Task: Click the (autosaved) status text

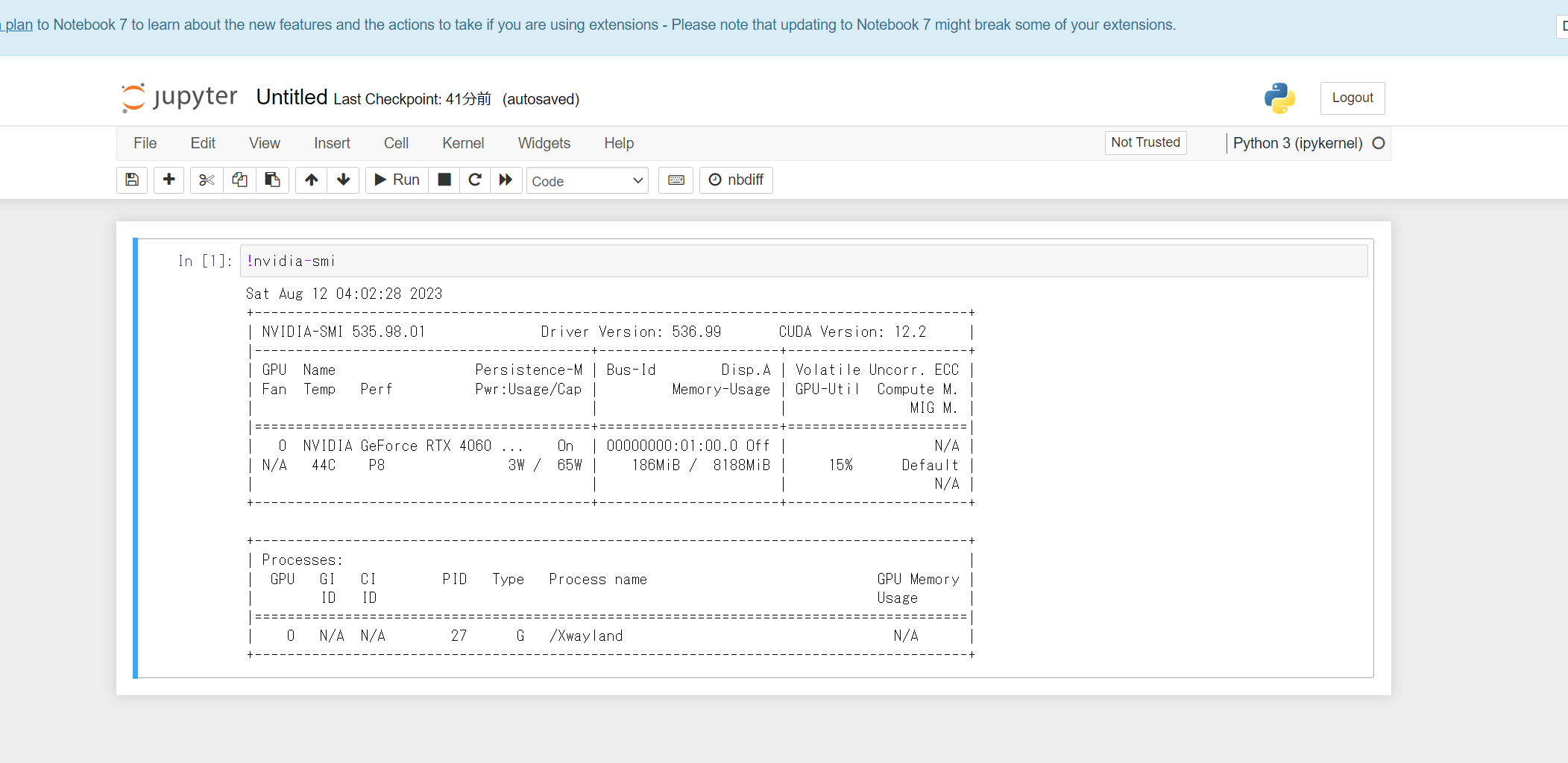Action: (x=541, y=99)
